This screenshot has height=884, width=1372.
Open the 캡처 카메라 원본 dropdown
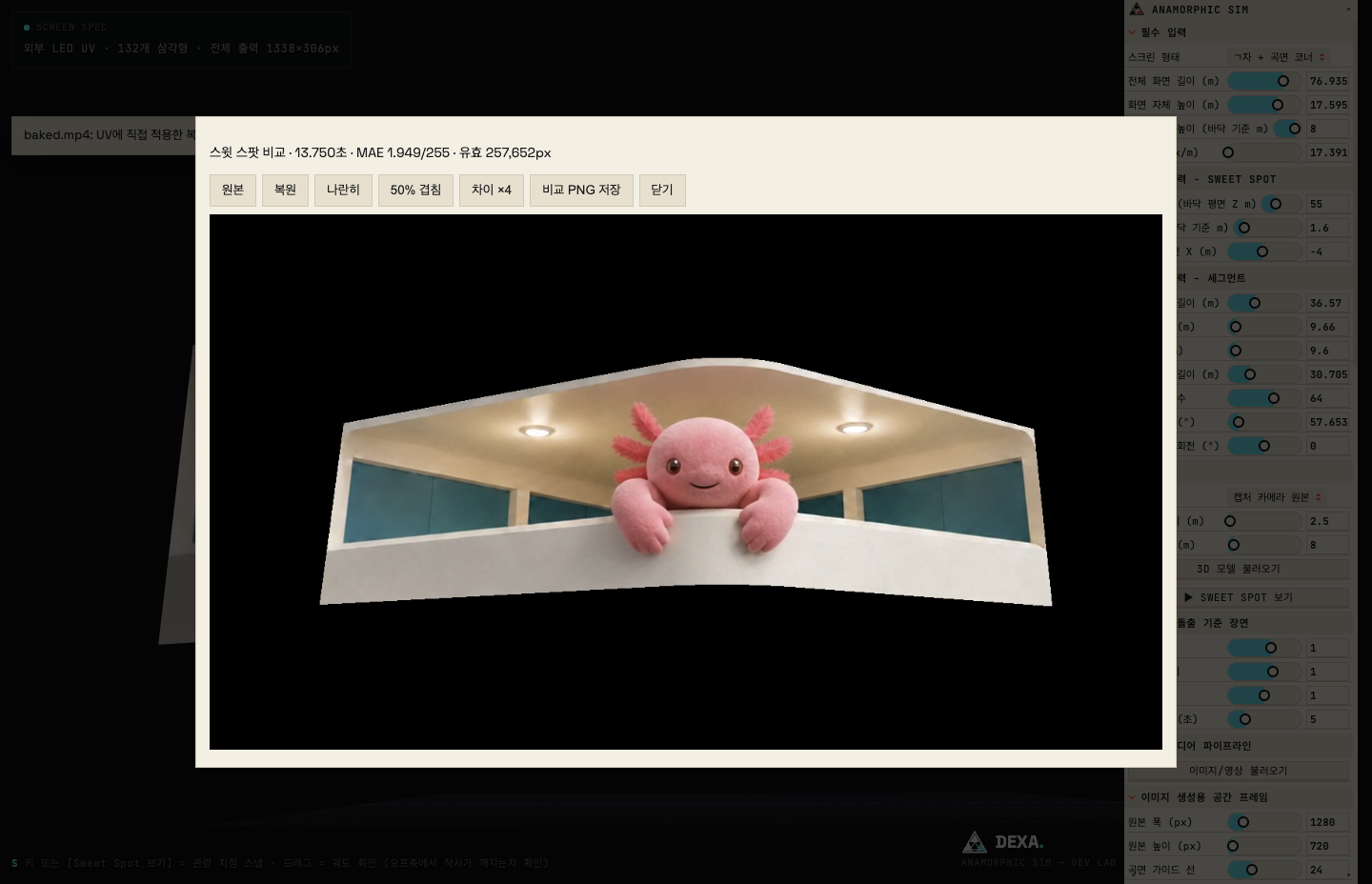pos(1278,497)
